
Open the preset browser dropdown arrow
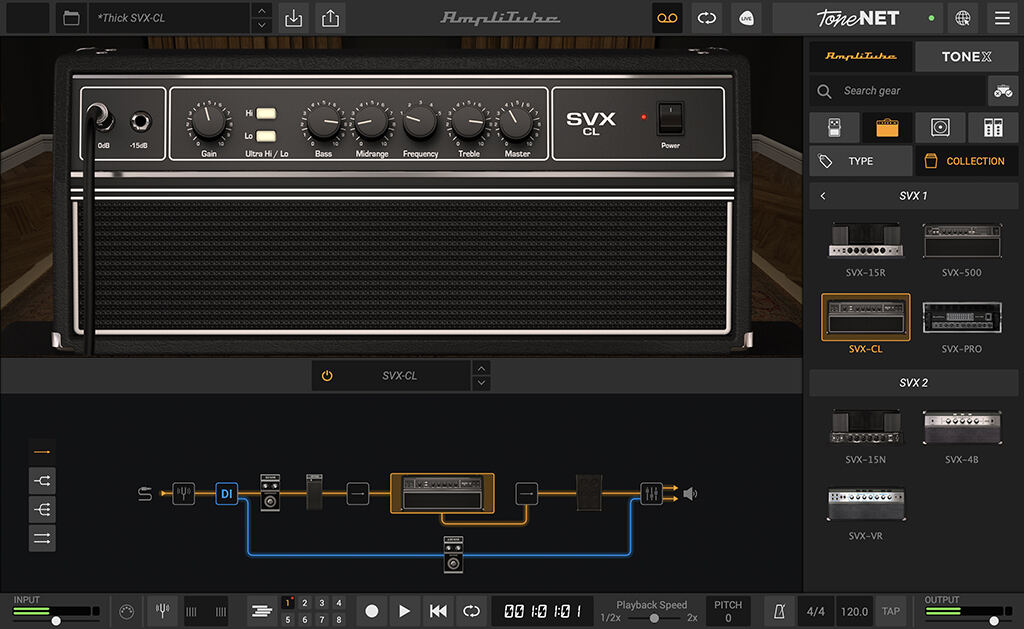(260, 18)
